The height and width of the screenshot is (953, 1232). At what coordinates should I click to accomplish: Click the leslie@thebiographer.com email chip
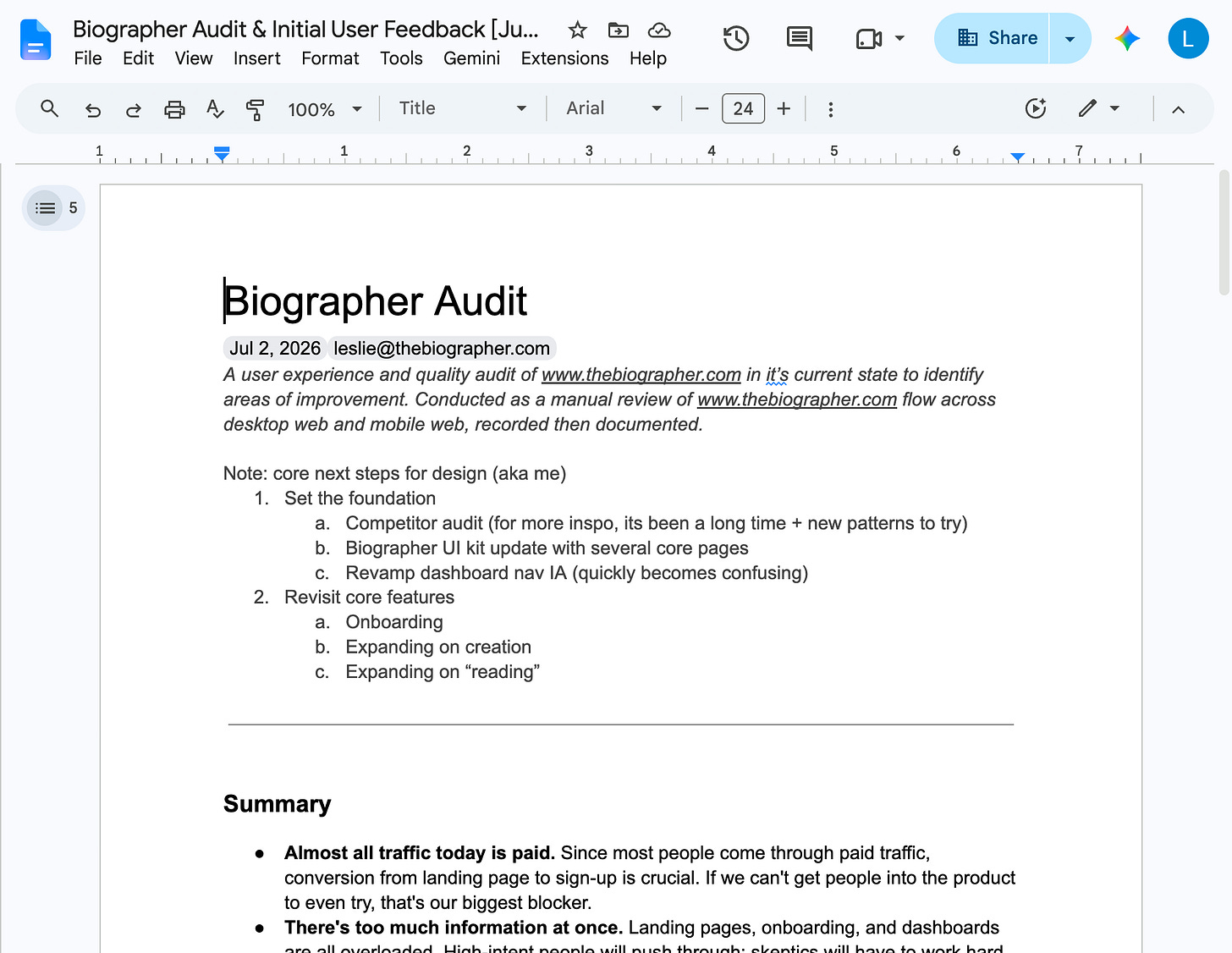(442, 349)
